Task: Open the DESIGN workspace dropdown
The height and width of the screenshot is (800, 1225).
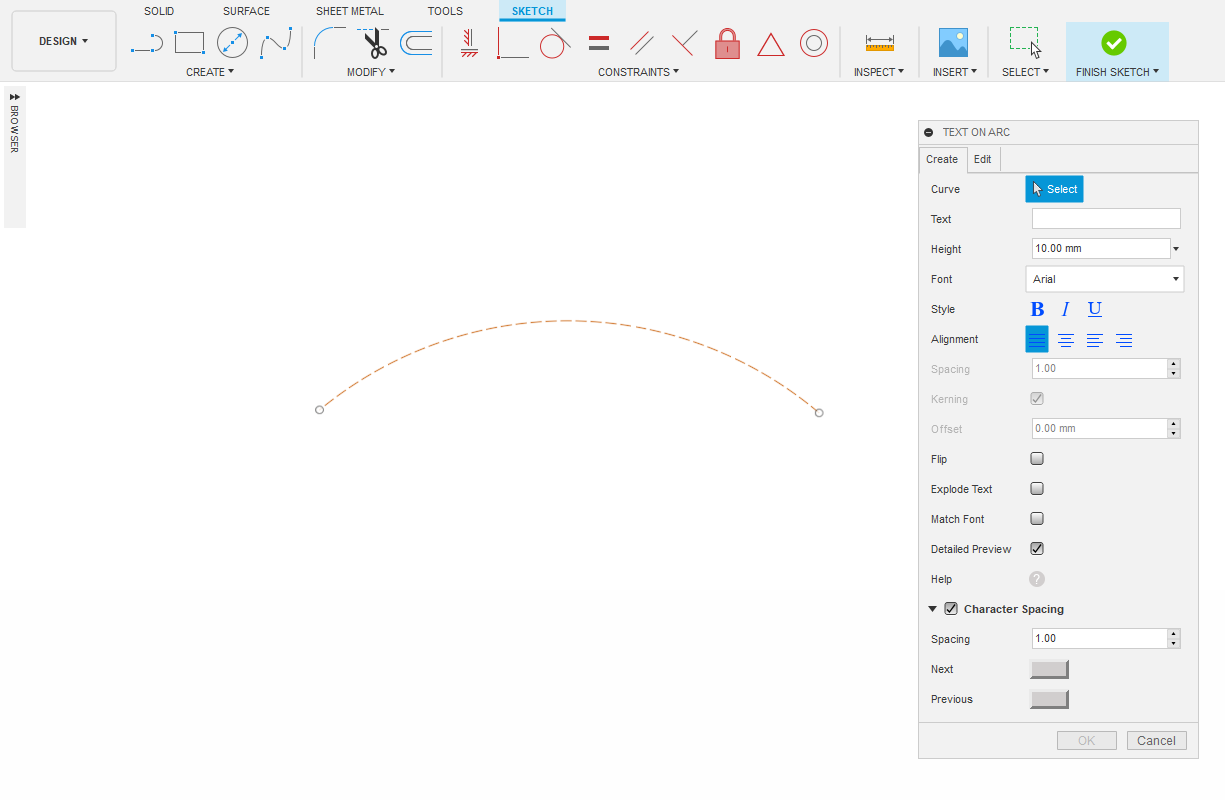Action: tap(64, 41)
